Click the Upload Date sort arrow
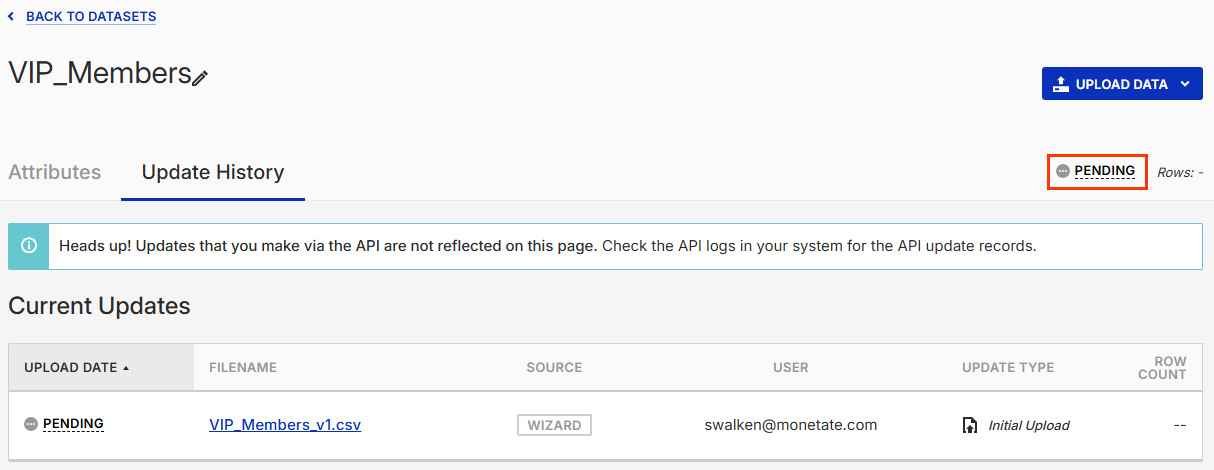 126,368
